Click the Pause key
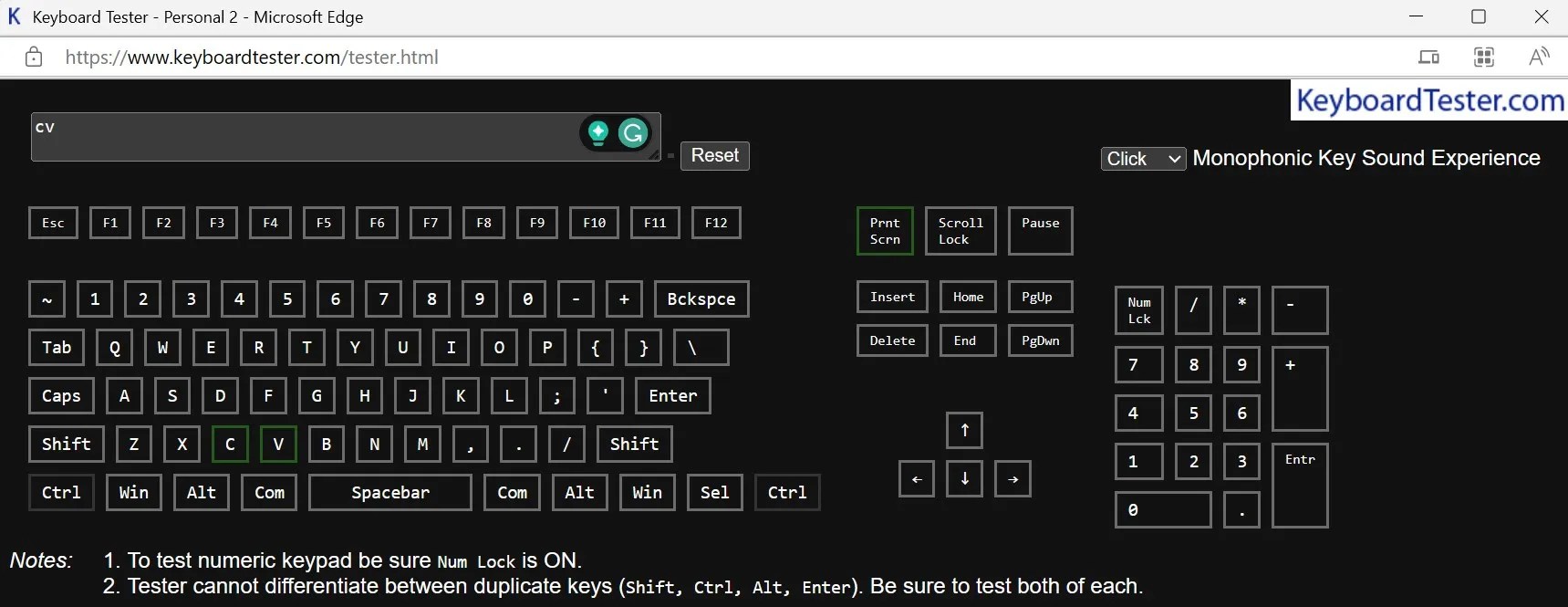Image resolution: width=1568 pixels, height=607 pixels. (1041, 231)
